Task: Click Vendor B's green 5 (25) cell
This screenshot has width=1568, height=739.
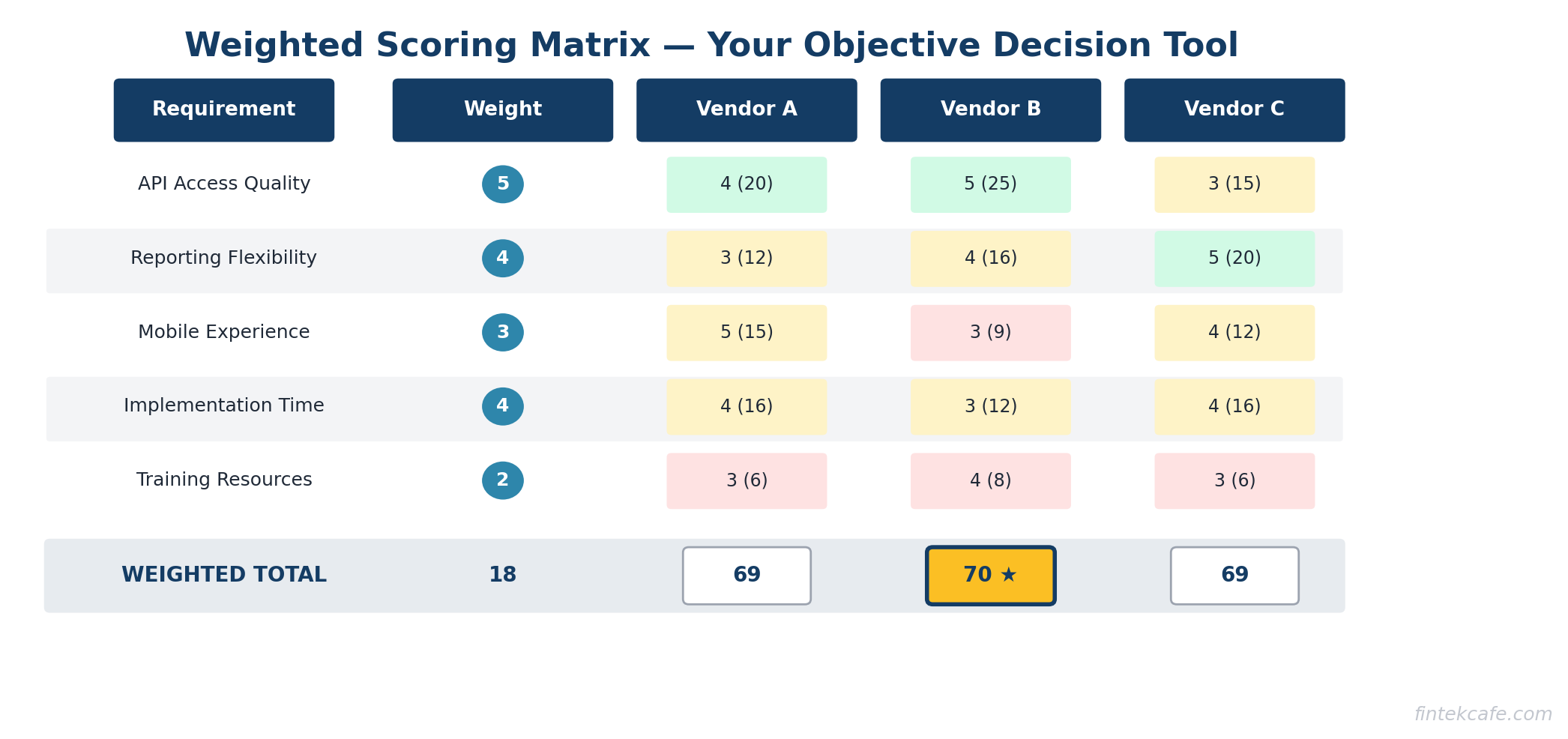Action: point(990,184)
